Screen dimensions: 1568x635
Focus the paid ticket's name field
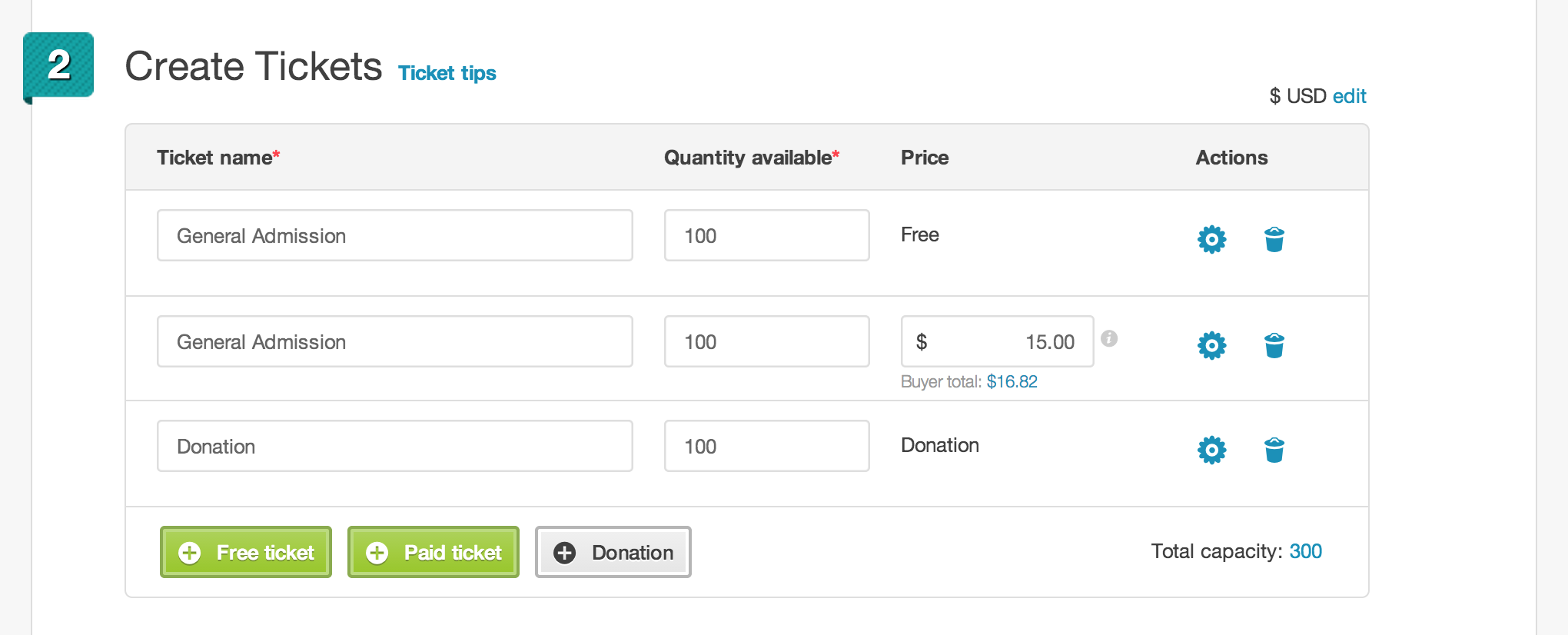[x=395, y=341]
